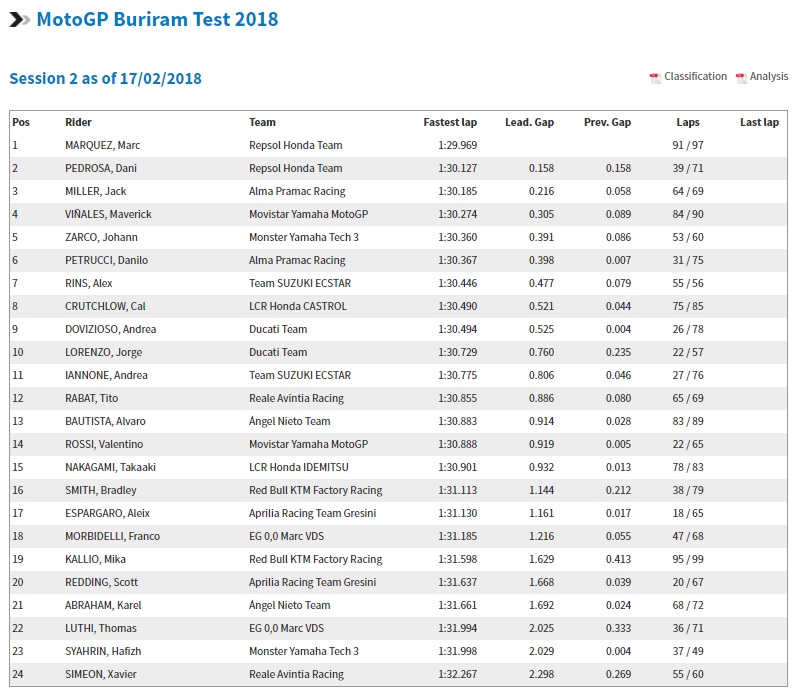
Task: Click Ducati Team in Lorenzo's row
Action: pos(278,352)
